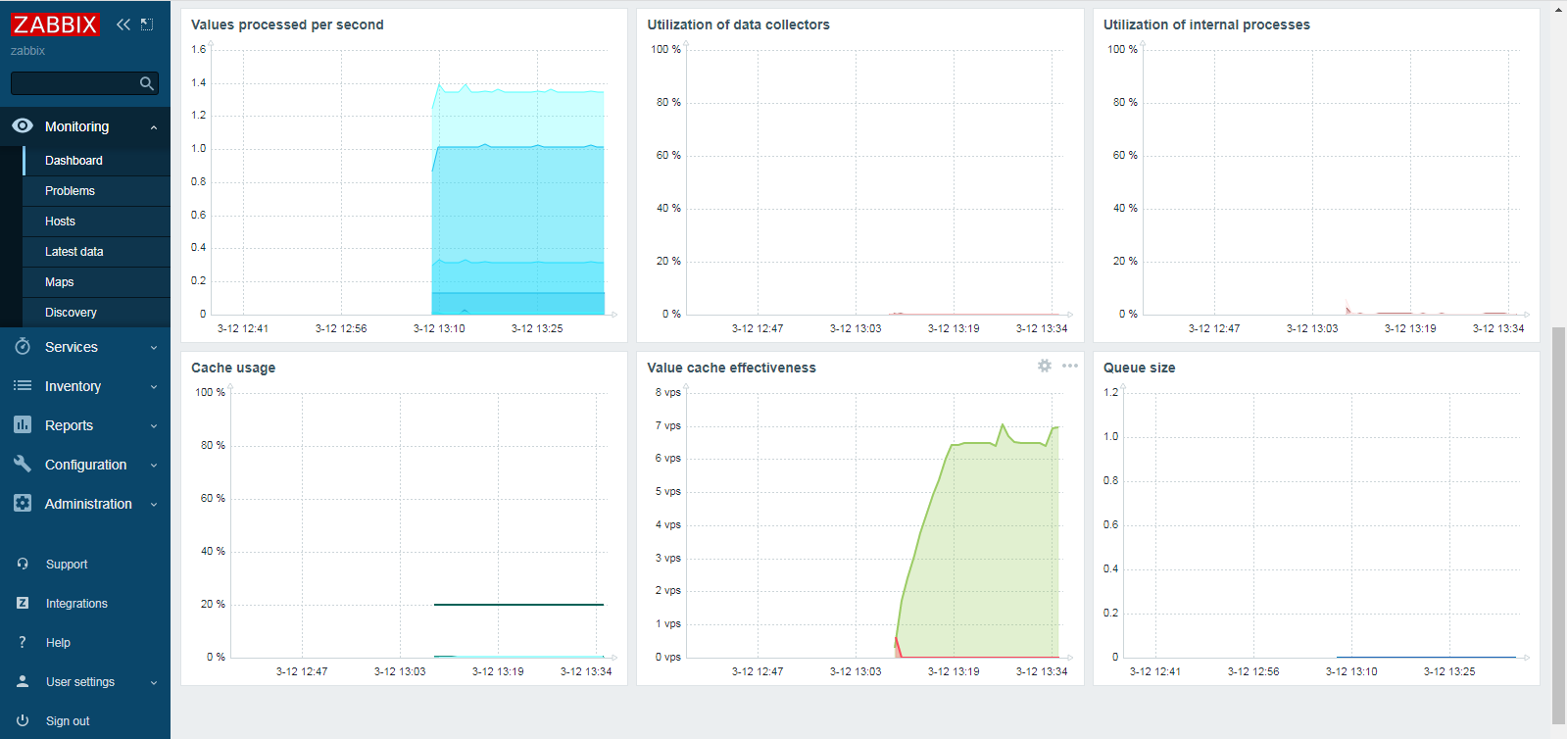This screenshot has height=739, width=1568.
Task: Expand the Administration menu chevron
Action: coord(154,504)
